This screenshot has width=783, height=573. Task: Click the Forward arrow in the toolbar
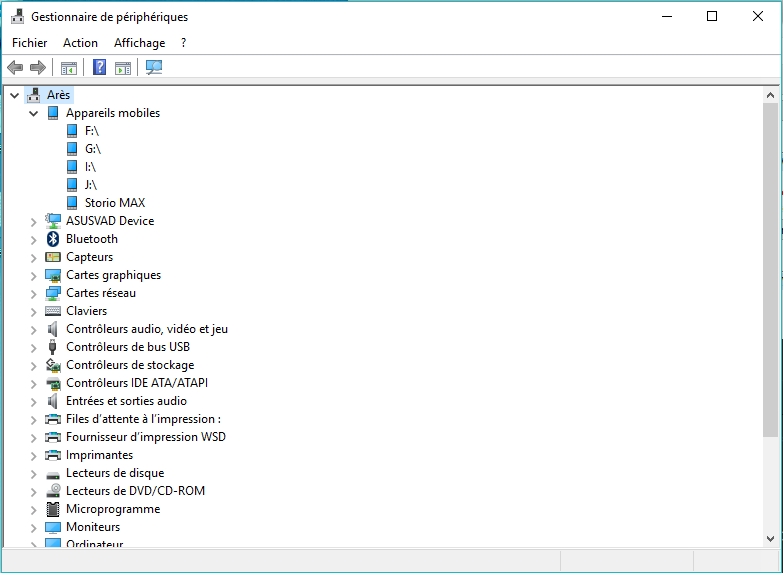point(38,68)
